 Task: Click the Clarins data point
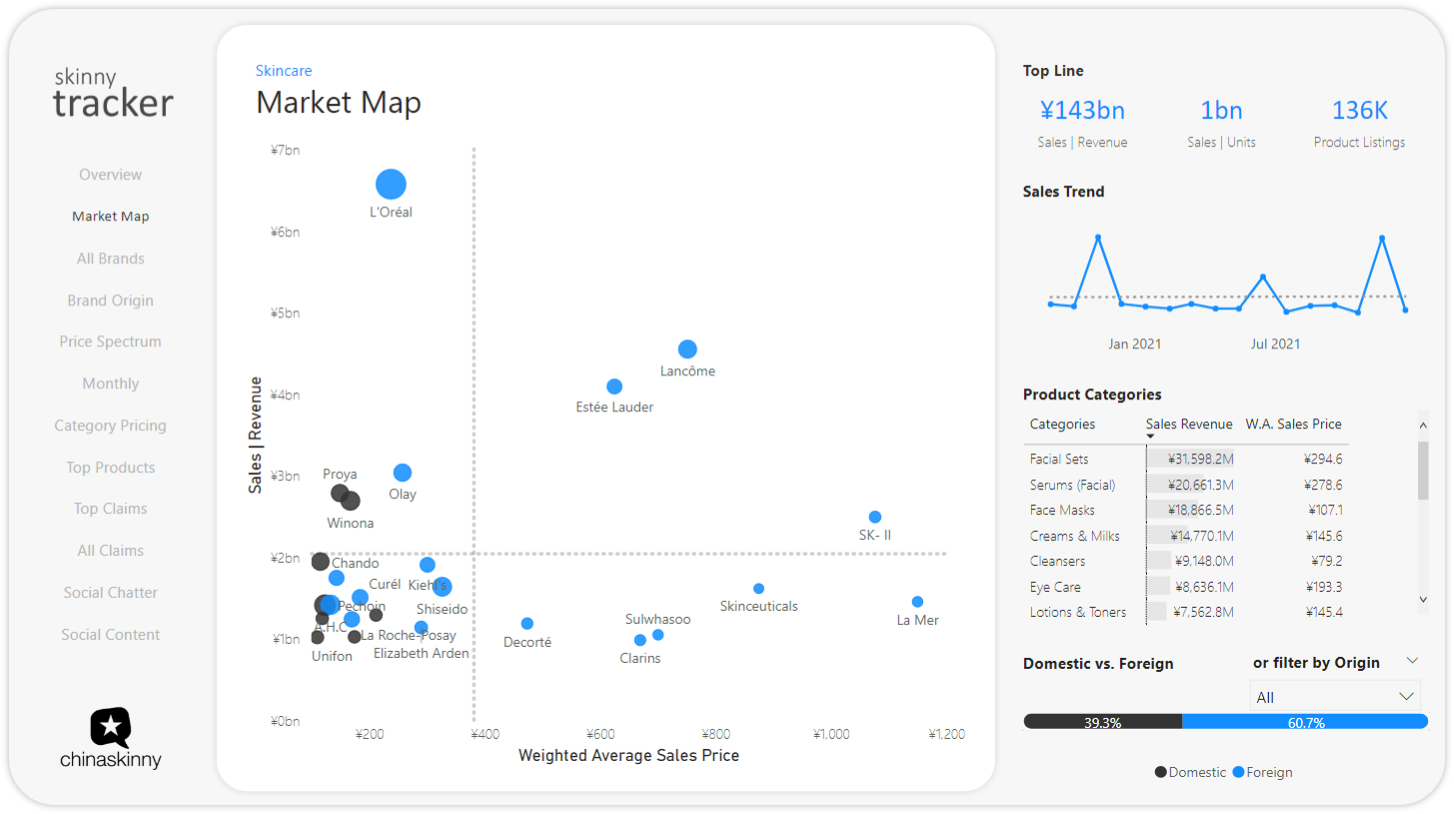(x=640, y=640)
